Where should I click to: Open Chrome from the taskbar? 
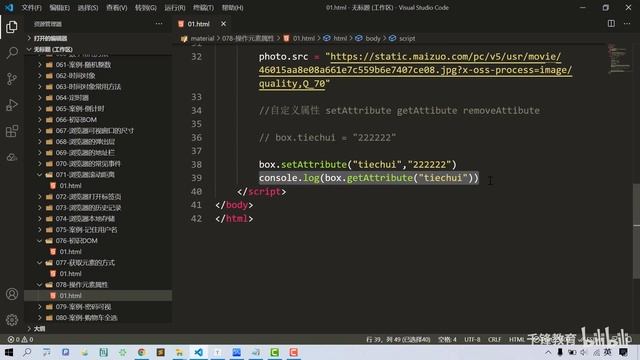141,352
